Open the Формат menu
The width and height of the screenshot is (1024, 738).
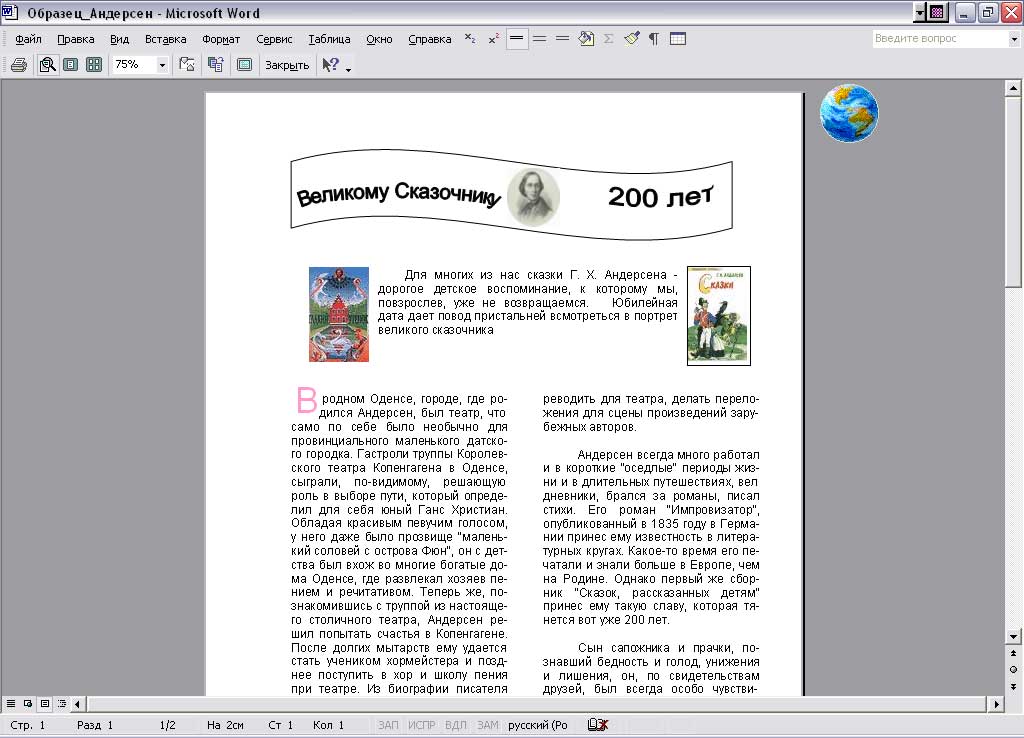click(x=221, y=39)
